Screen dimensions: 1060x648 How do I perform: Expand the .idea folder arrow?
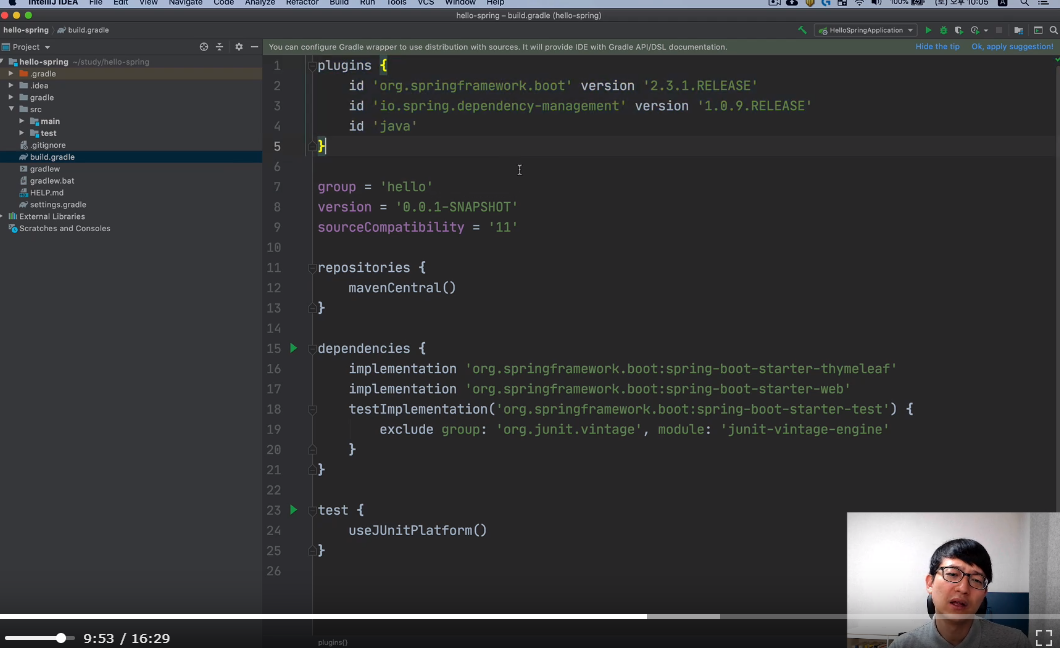(x=11, y=85)
